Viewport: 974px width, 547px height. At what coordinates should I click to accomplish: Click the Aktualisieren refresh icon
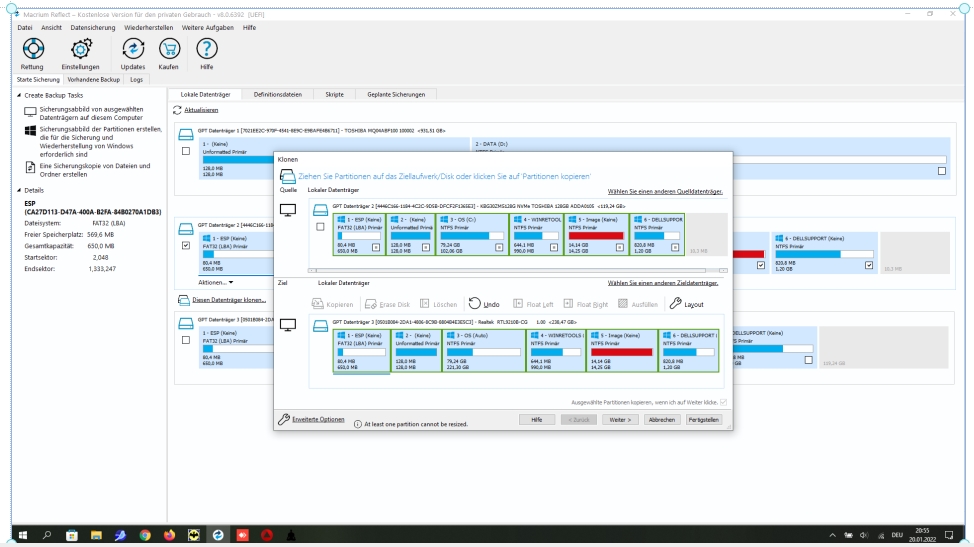177,110
